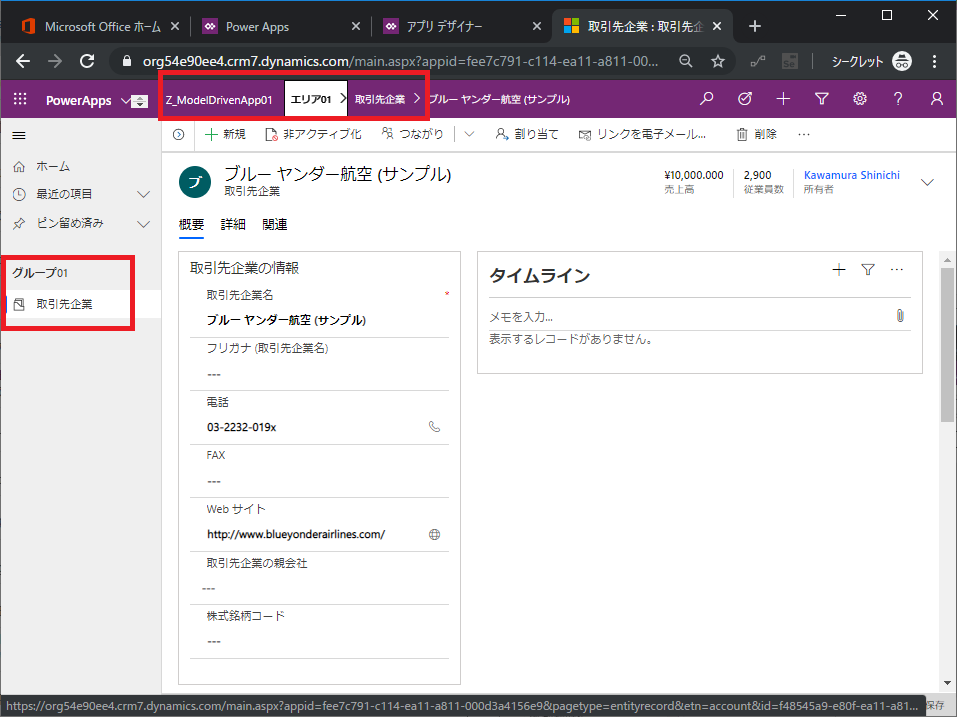Click 新規 to create a new record
This screenshot has width=957, height=717.
coord(225,134)
